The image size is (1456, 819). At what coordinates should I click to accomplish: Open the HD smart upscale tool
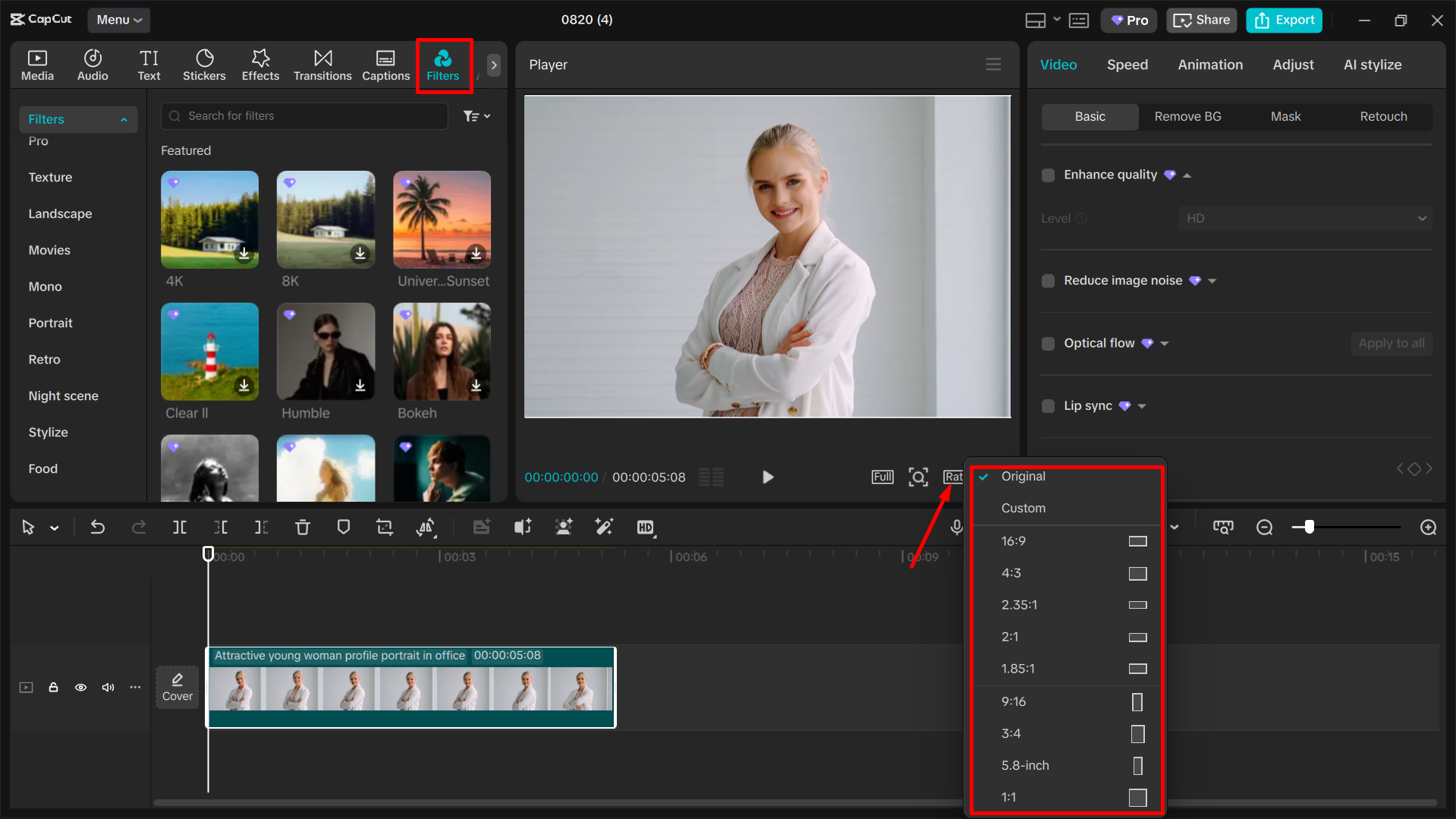(x=646, y=527)
